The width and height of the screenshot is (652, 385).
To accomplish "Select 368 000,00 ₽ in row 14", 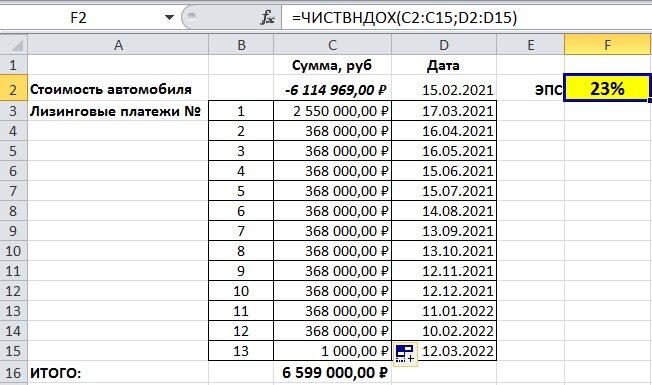I will pyautogui.click(x=332, y=331).
